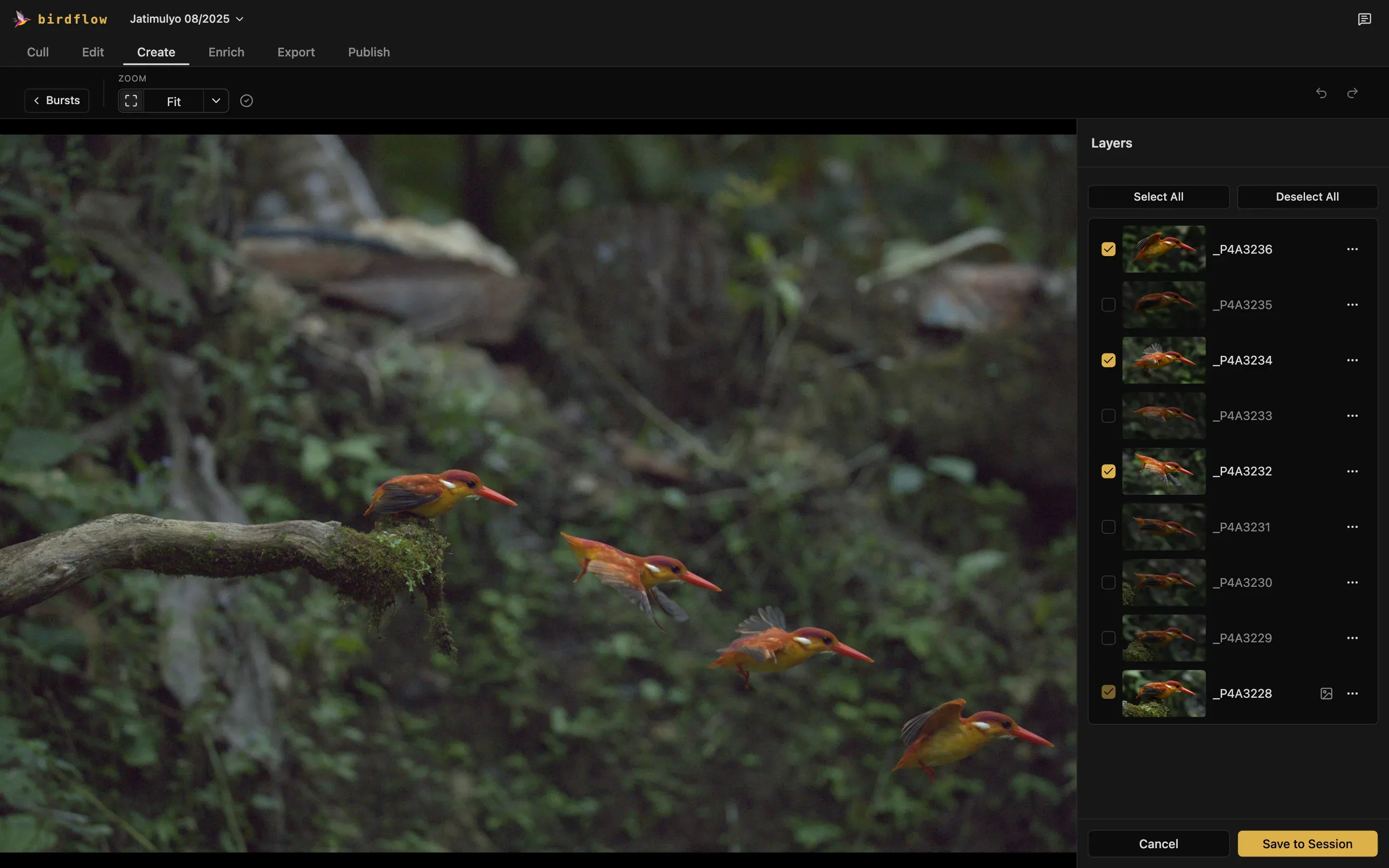Undo the last action
This screenshot has width=1389, height=868.
[x=1321, y=93]
